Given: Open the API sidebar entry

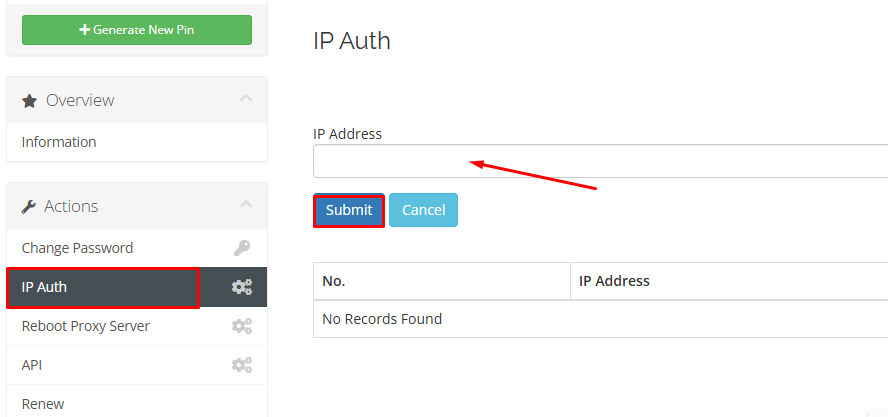Looking at the screenshot, I should click(x=32, y=365).
